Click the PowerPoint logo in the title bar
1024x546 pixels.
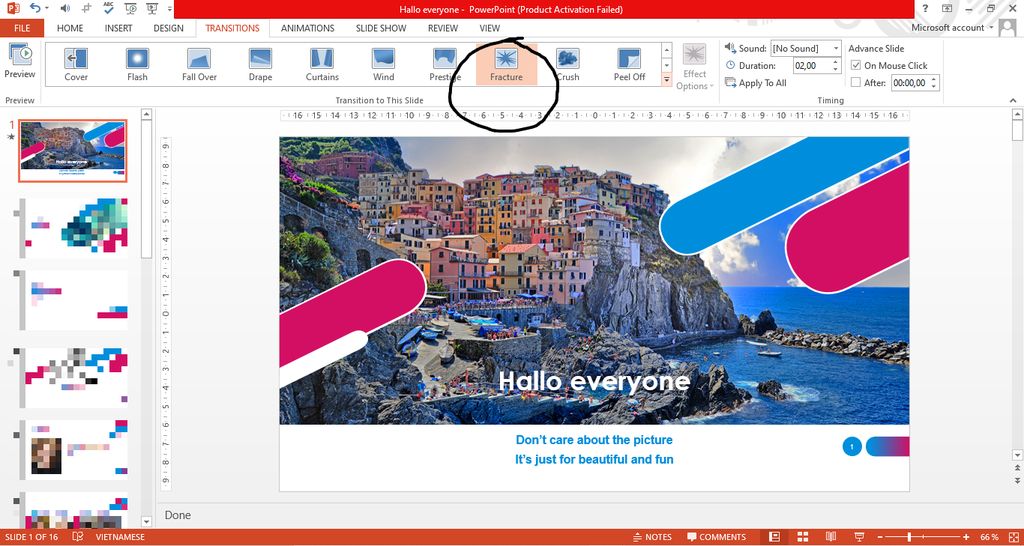click(12, 8)
